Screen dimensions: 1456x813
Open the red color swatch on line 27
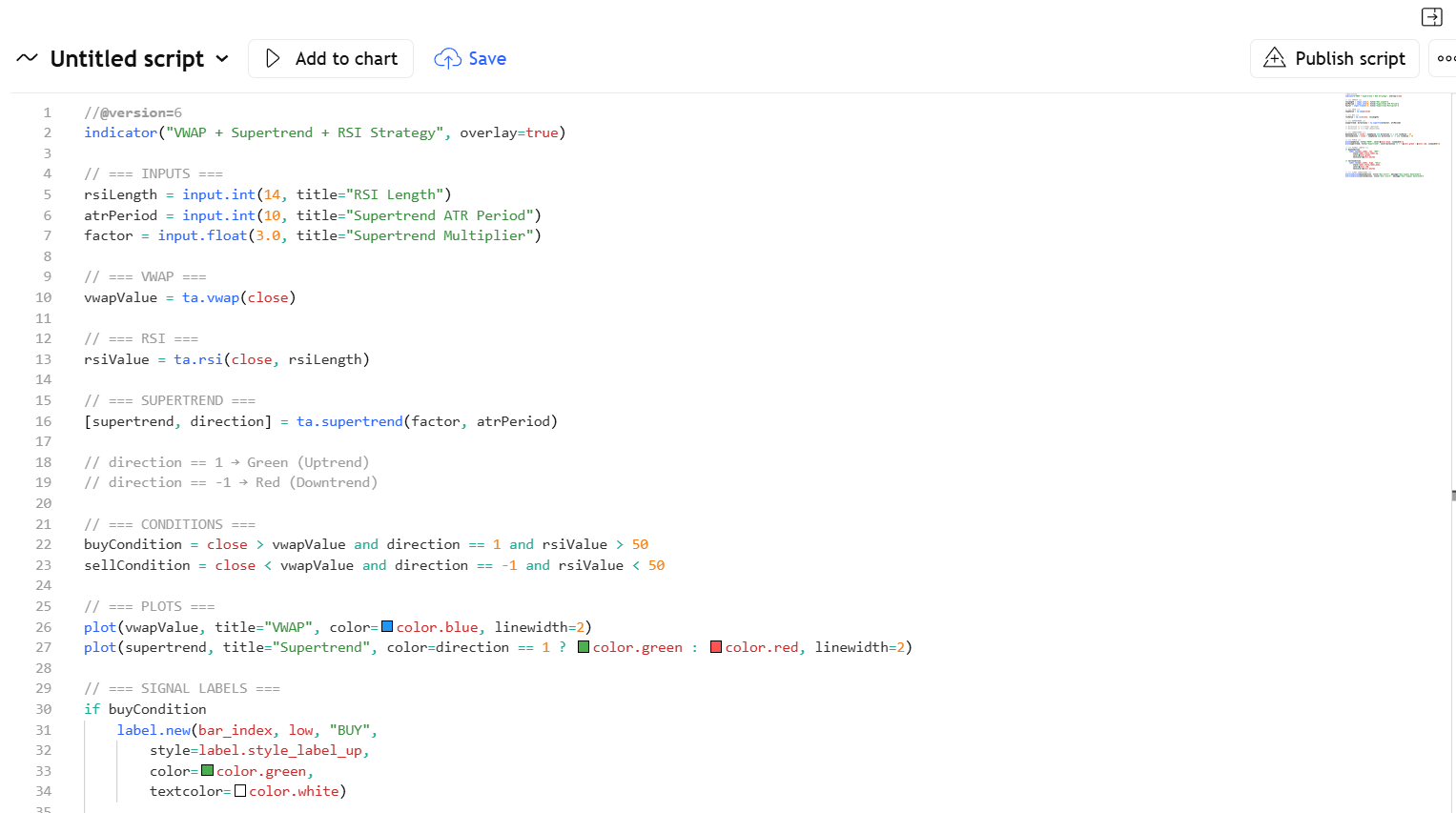716,647
